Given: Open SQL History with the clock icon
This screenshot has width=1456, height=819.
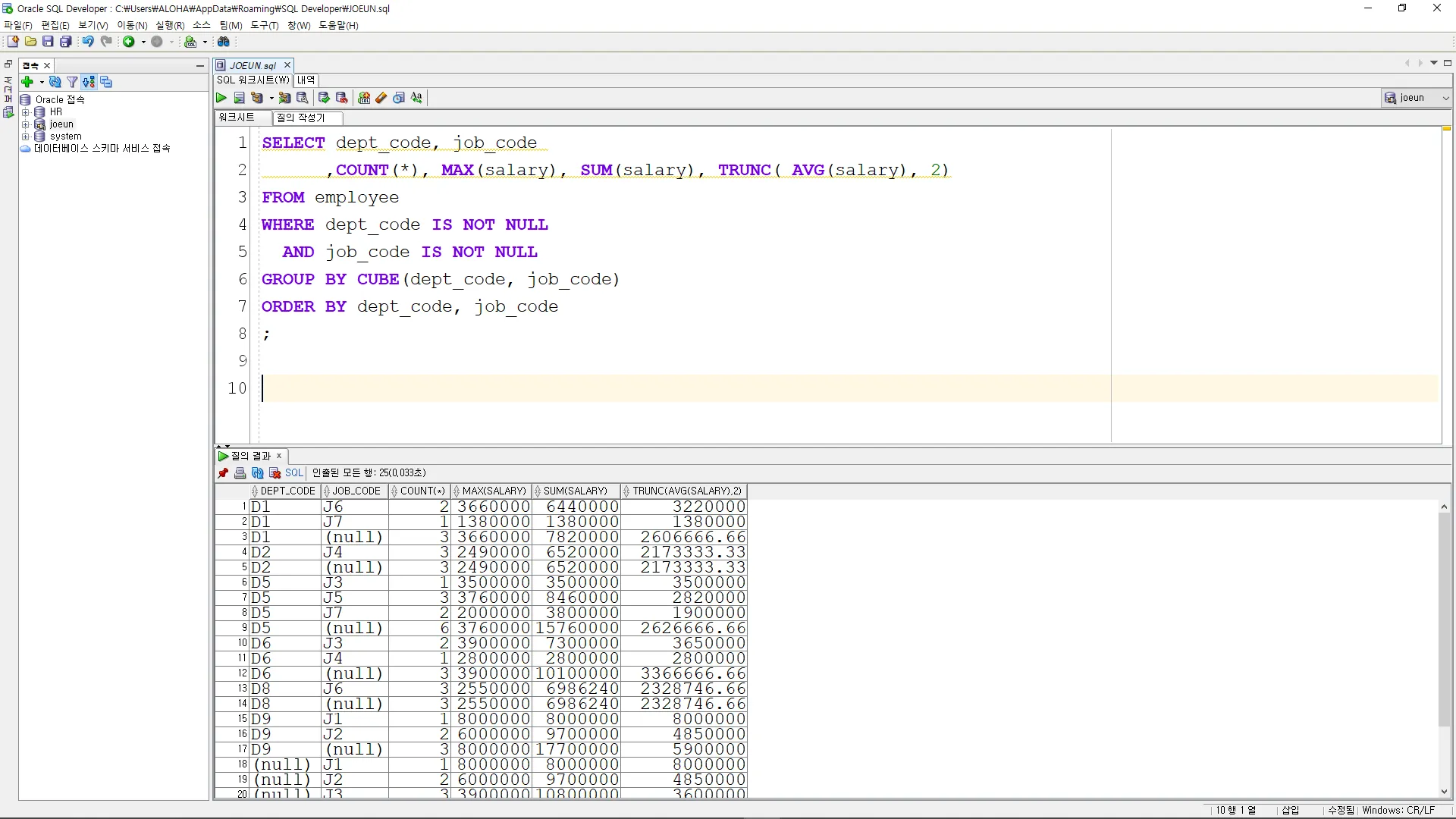Looking at the screenshot, I should pyautogui.click(x=399, y=98).
